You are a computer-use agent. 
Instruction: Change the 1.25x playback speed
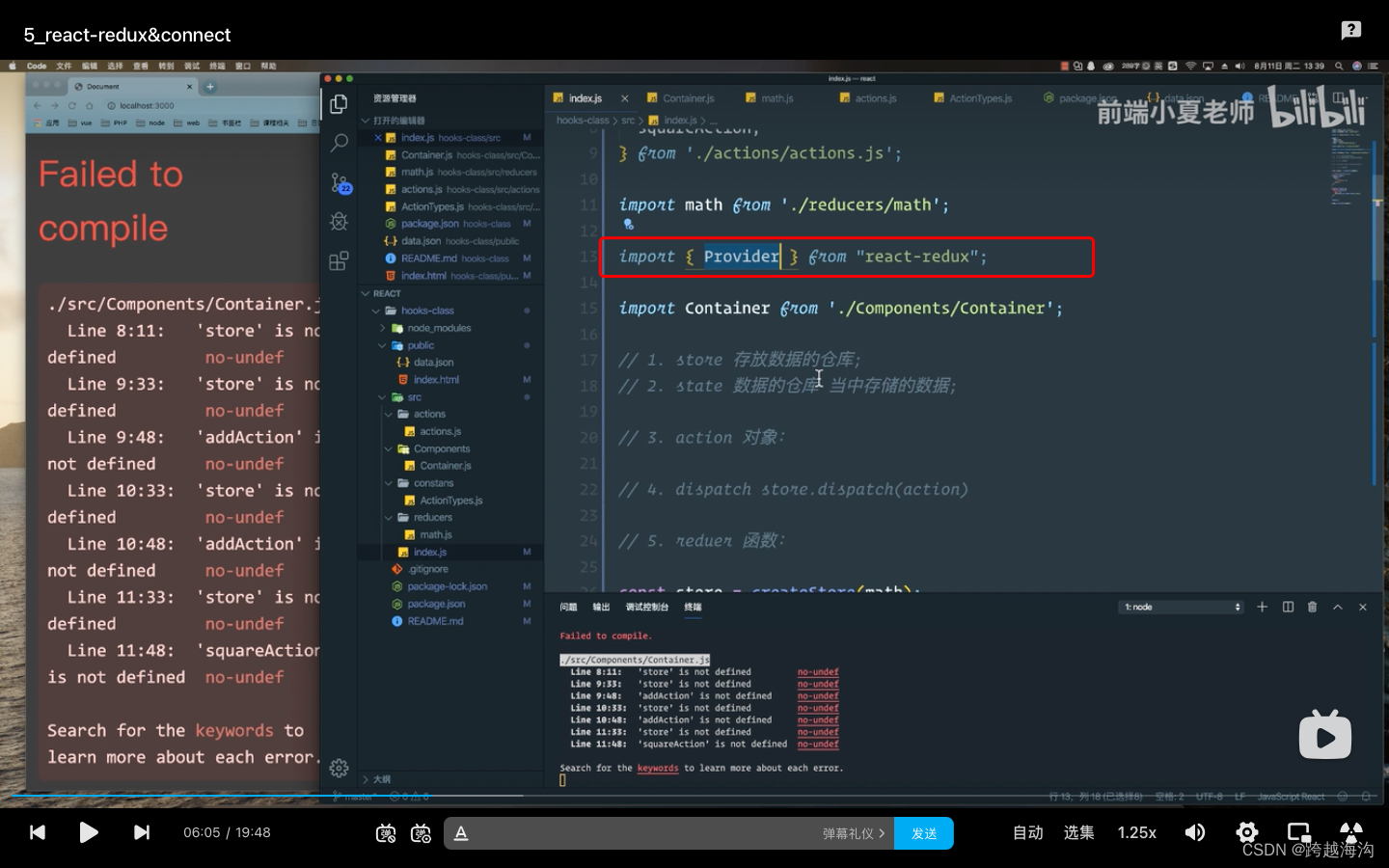tap(1136, 832)
